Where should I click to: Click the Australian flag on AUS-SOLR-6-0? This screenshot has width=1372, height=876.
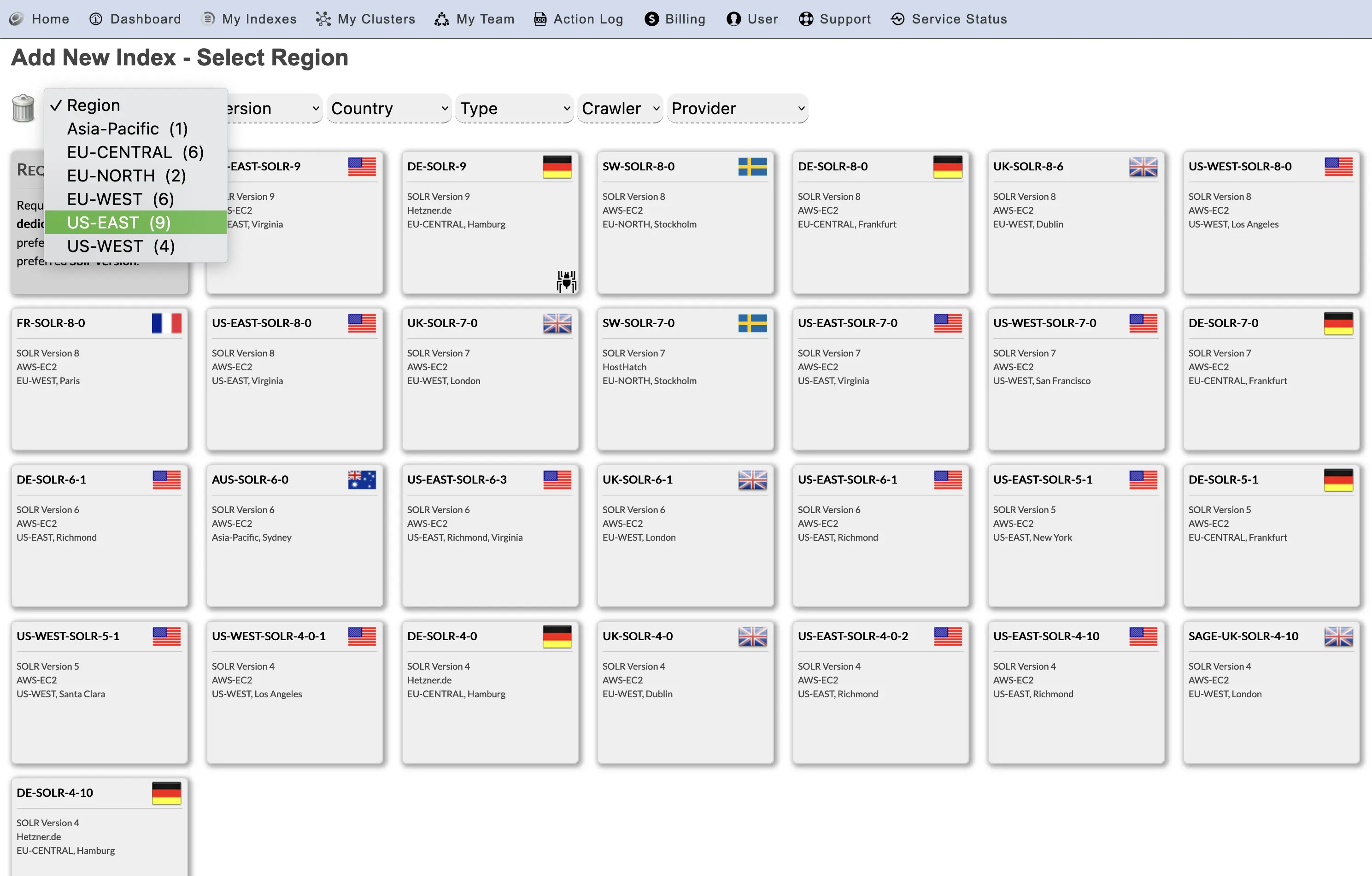pos(362,479)
